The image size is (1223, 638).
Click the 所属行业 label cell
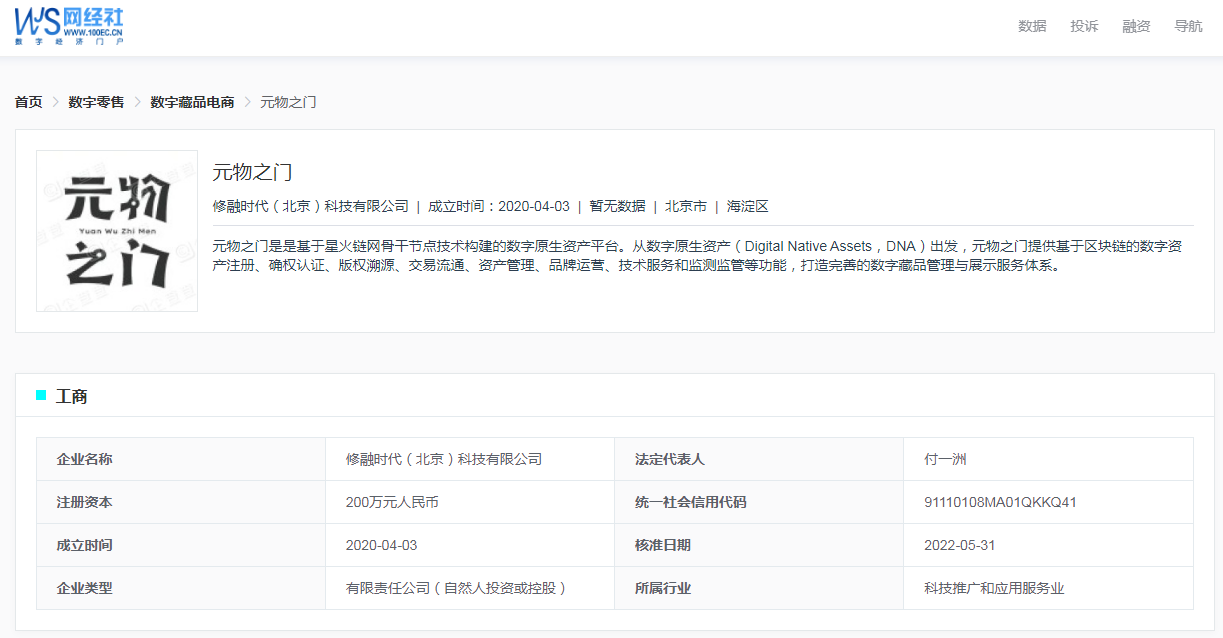pos(759,588)
